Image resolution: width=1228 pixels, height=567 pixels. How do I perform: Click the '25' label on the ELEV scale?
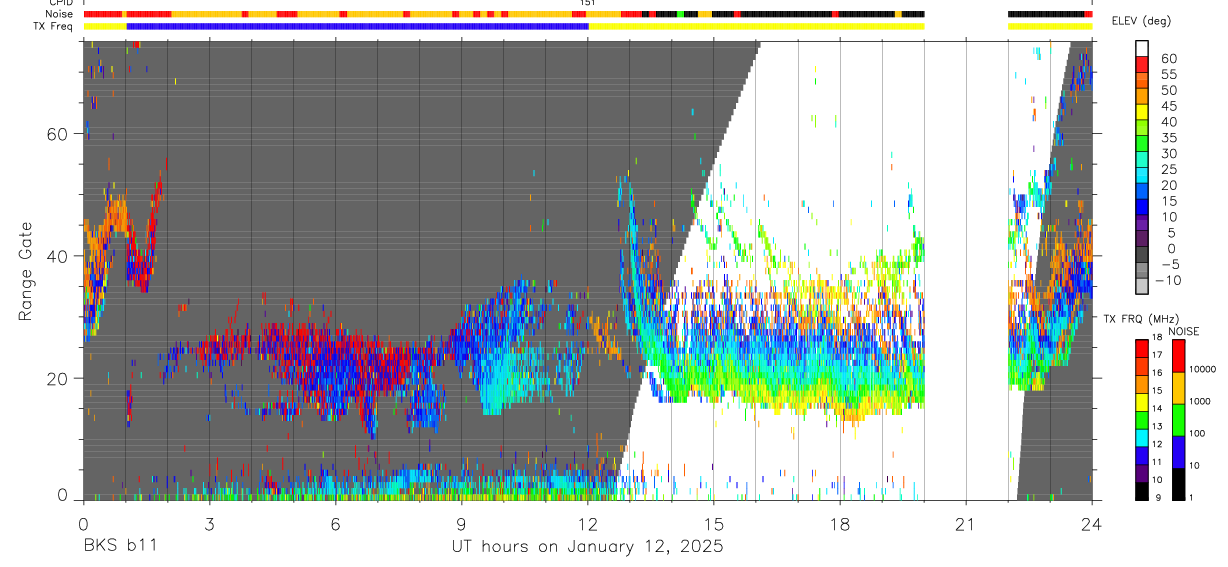pos(1167,170)
